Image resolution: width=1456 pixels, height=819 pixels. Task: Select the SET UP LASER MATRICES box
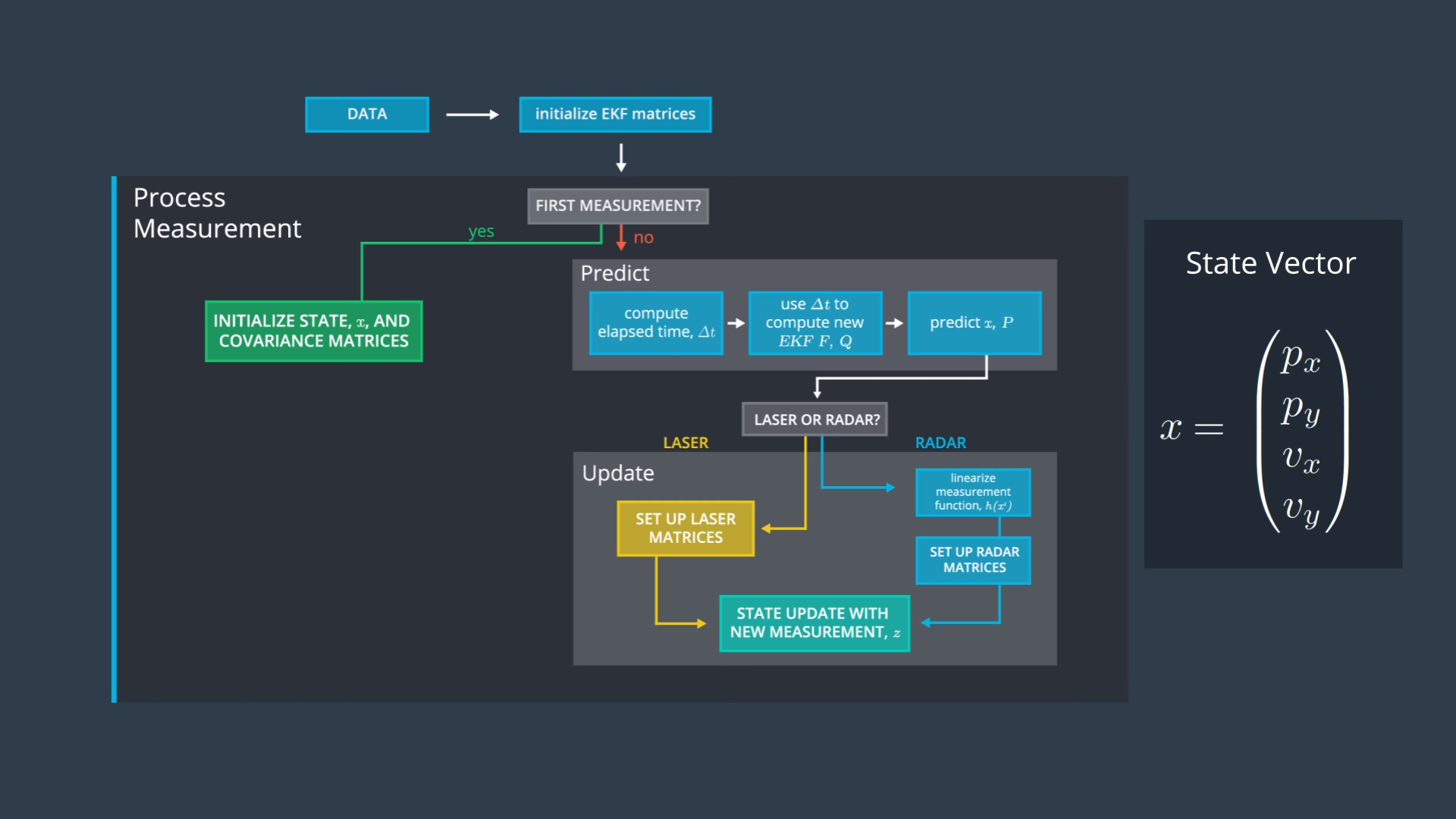pyautogui.click(x=686, y=529)
